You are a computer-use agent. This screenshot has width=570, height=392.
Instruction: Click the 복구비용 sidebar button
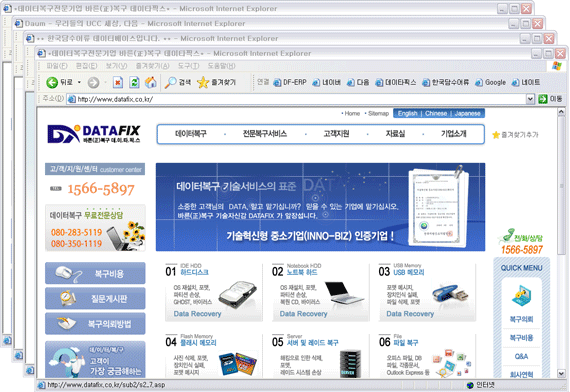[95, 273]
